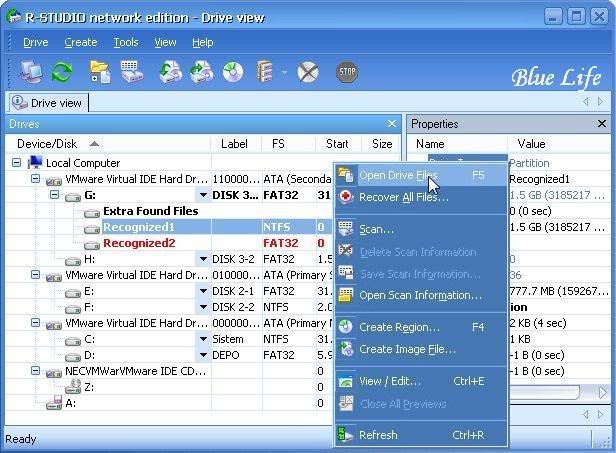This screenshot has width=616, height=453.
Task: Choose Create Region... in context menu
Action: [x=421, y=327]
